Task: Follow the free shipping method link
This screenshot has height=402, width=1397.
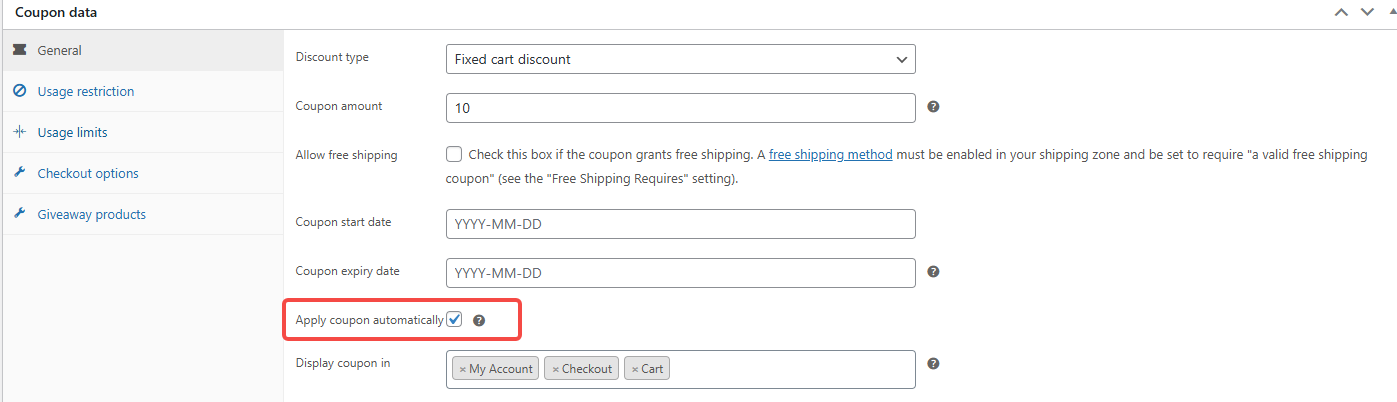Action: coord(830,155)
